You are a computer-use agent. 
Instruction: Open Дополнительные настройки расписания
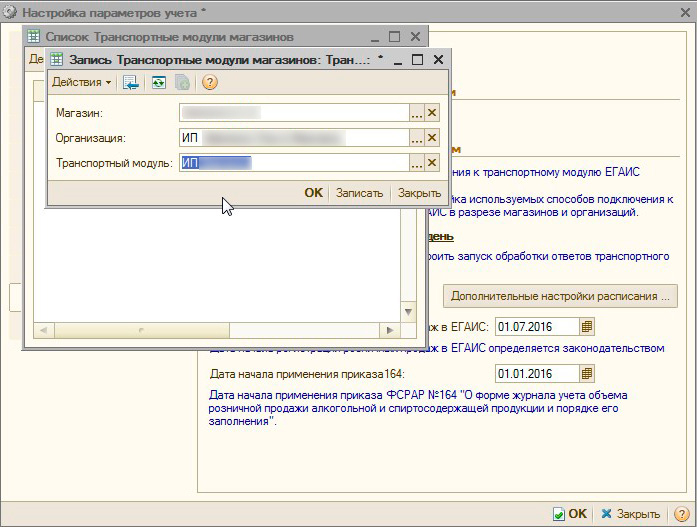560,296
